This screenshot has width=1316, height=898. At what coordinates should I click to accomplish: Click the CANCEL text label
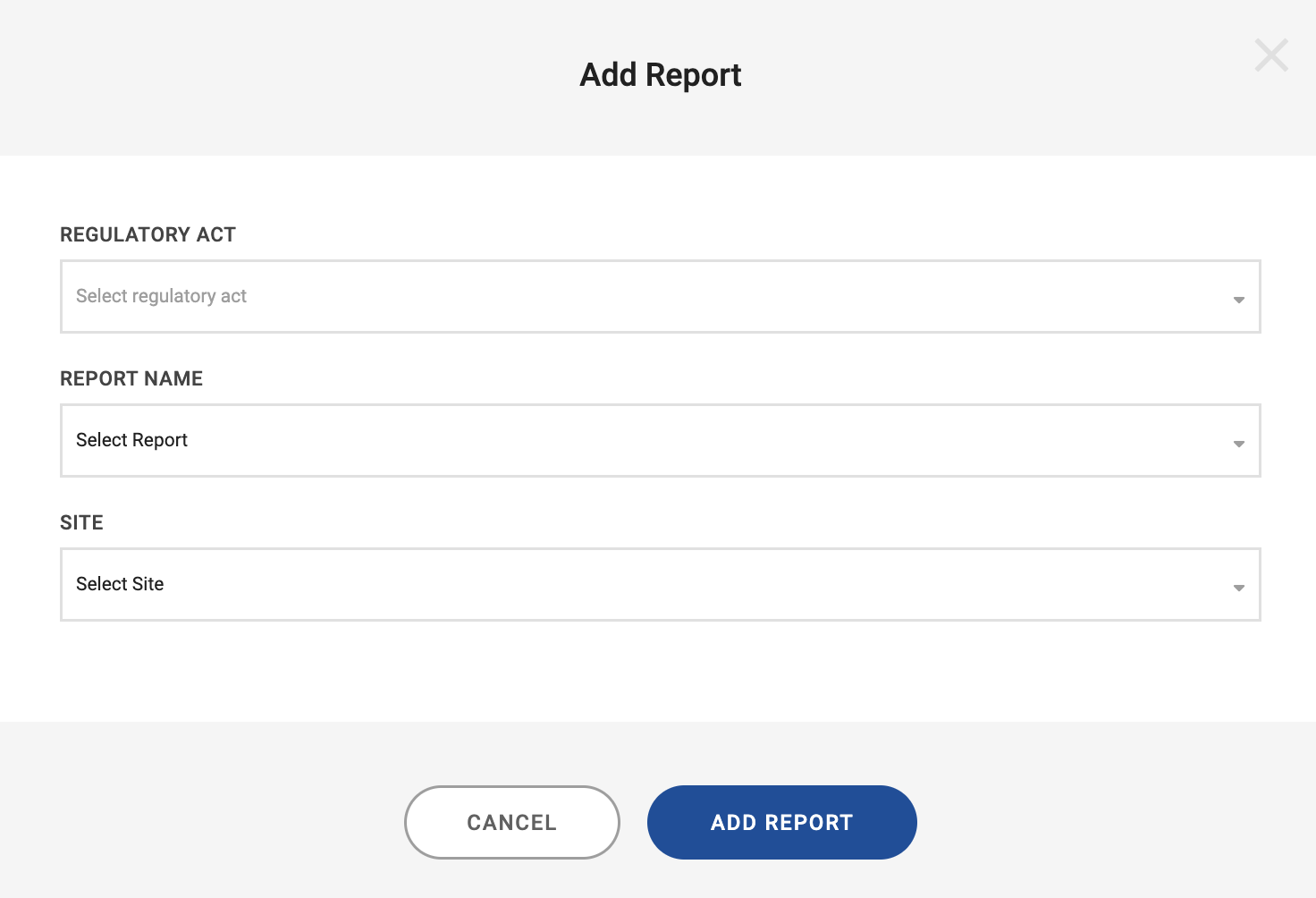(511, 823)
